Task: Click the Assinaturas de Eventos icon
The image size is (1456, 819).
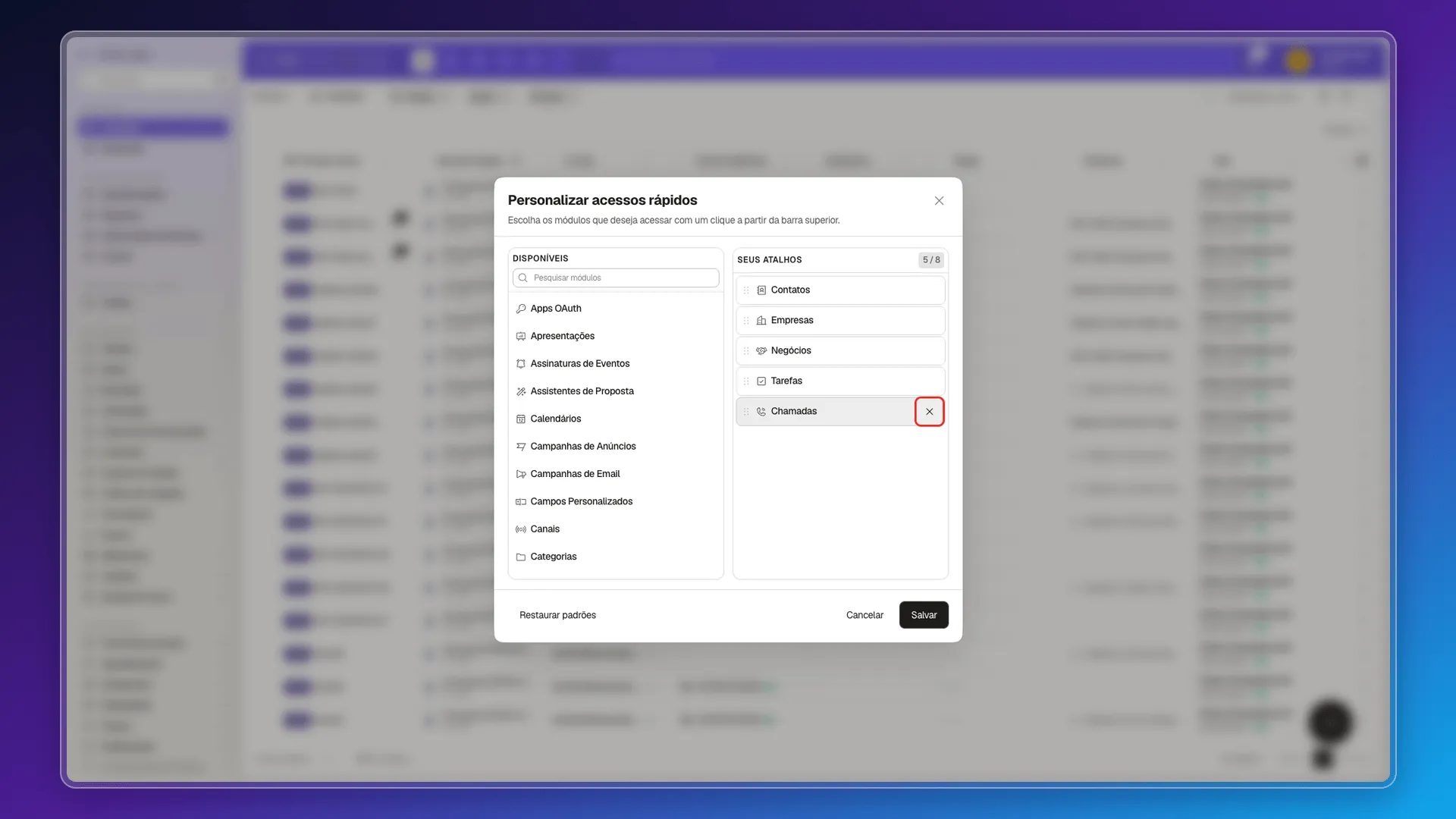Action: (521, 364)
